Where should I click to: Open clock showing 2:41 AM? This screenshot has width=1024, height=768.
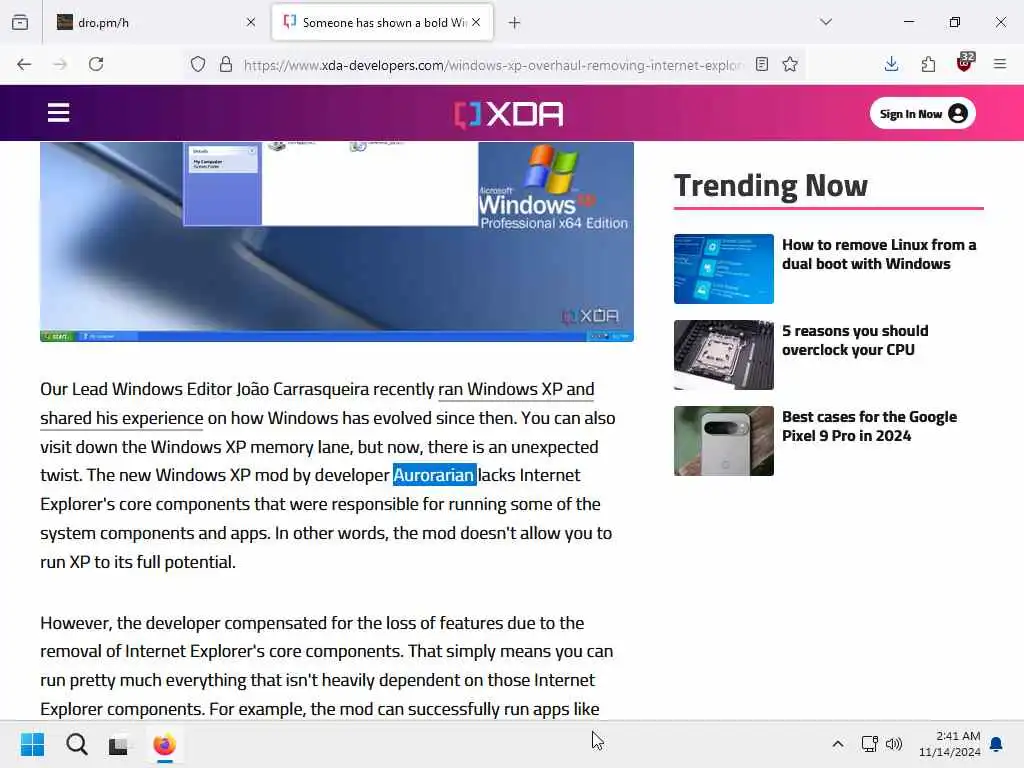[x=950, y=744]
